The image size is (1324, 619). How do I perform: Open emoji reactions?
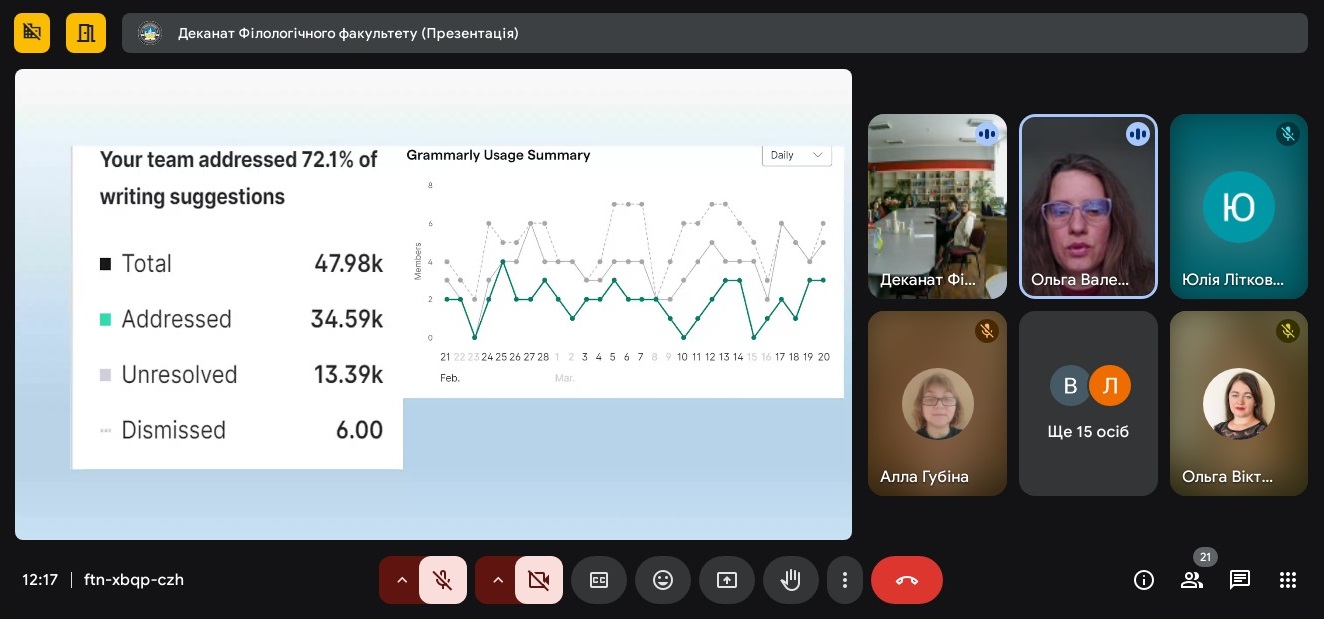pos(663,580)
